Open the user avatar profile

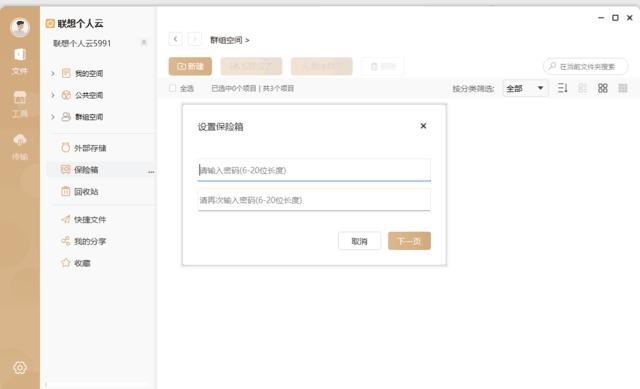[x=20, y=27]
